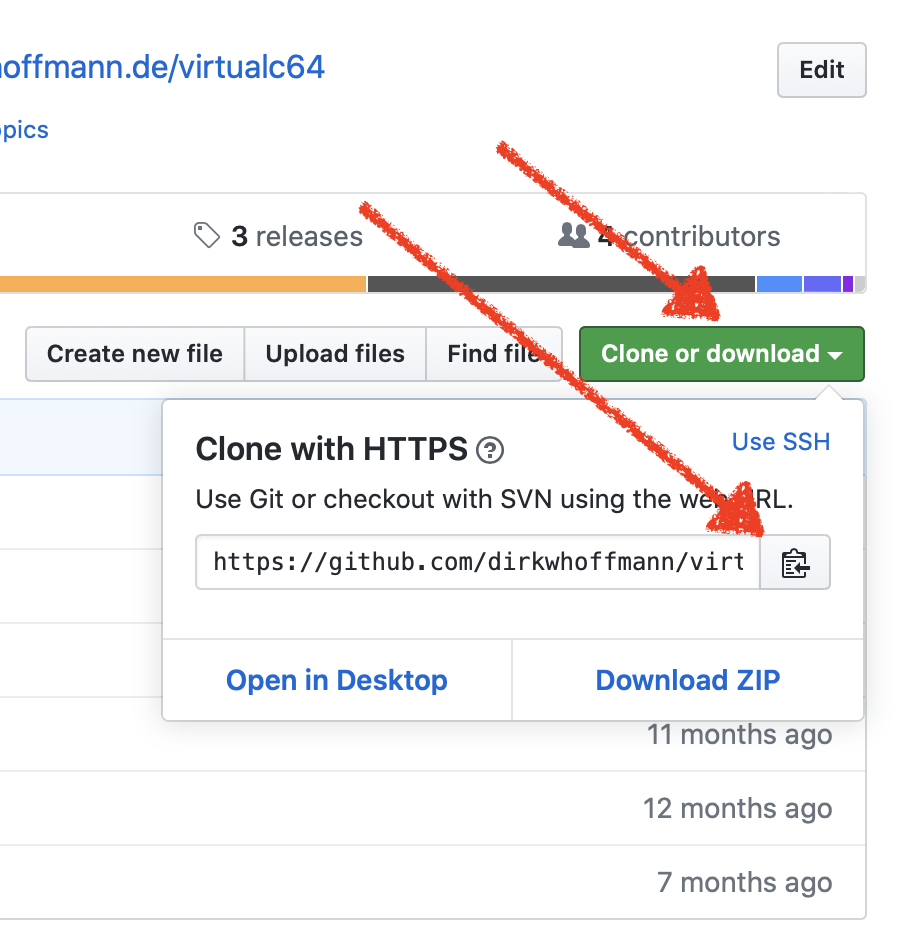The width and height of the screenshot is (918, 940).
Task: Click the blue language bar segment
Action: [779, 284]
